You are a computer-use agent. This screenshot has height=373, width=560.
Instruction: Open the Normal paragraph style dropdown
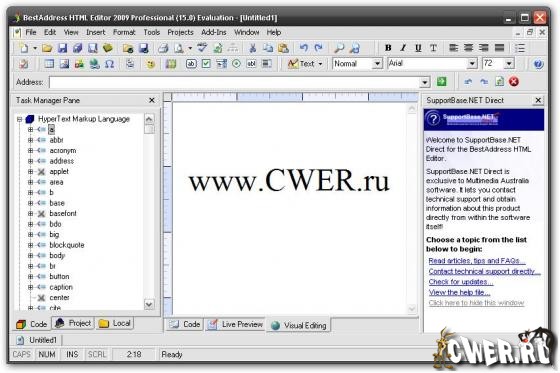(377, 64)
